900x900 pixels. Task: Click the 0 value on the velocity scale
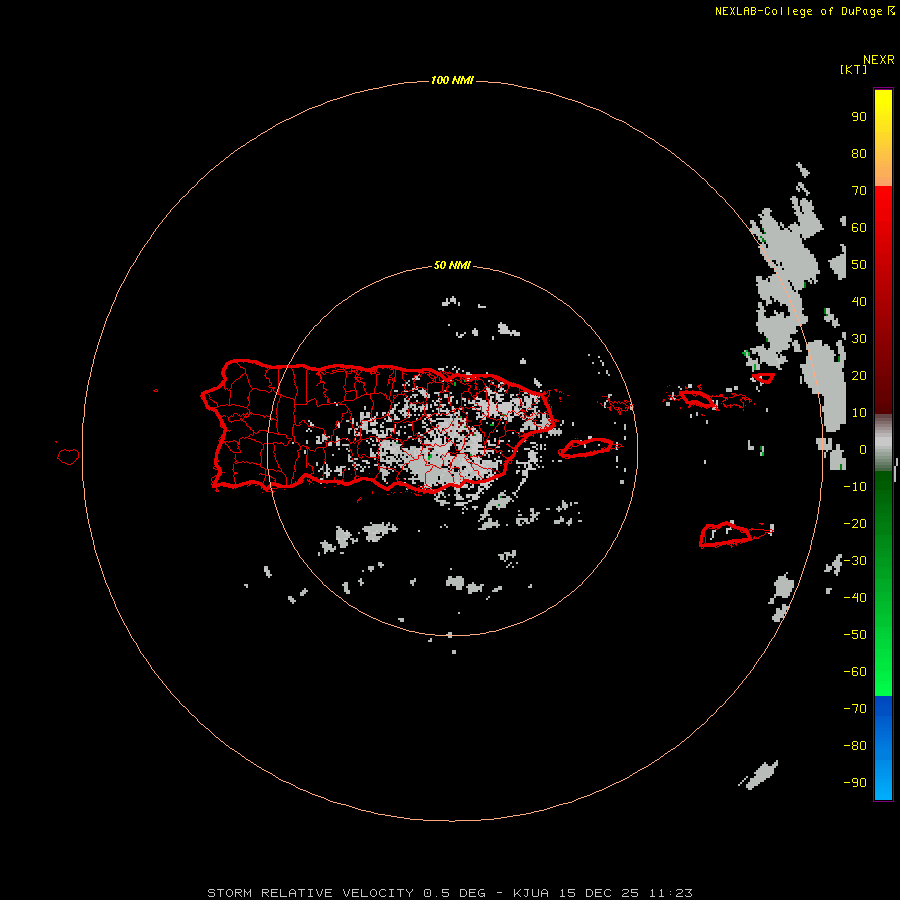[x=863, y=450]
